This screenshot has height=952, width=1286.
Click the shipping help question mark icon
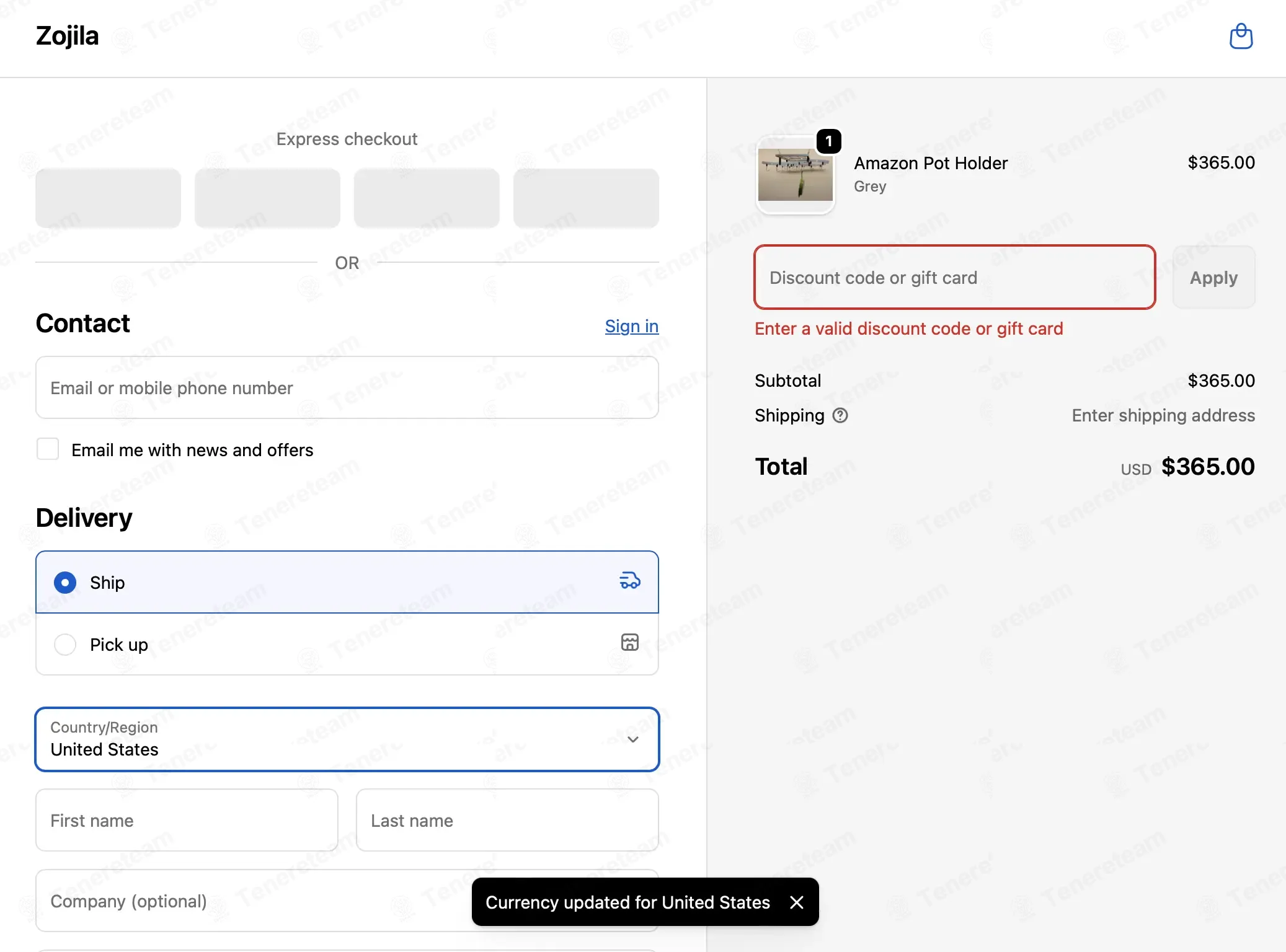(x=840, y=415)
